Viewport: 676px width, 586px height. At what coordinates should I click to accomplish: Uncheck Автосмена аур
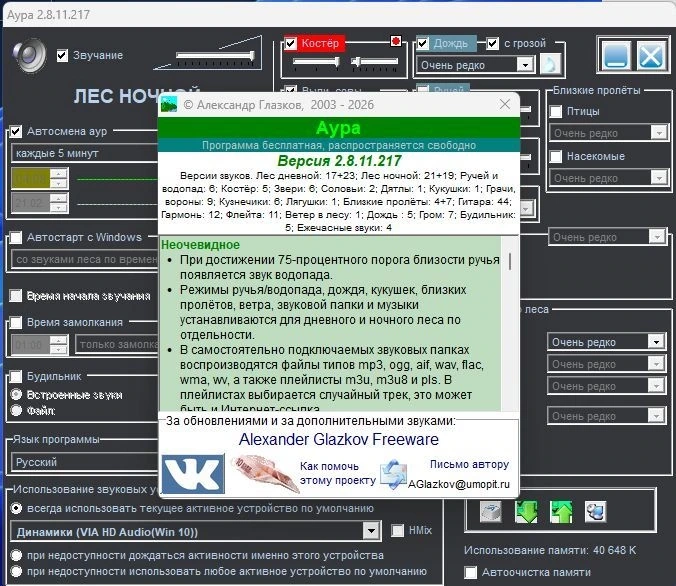(16, 132)
